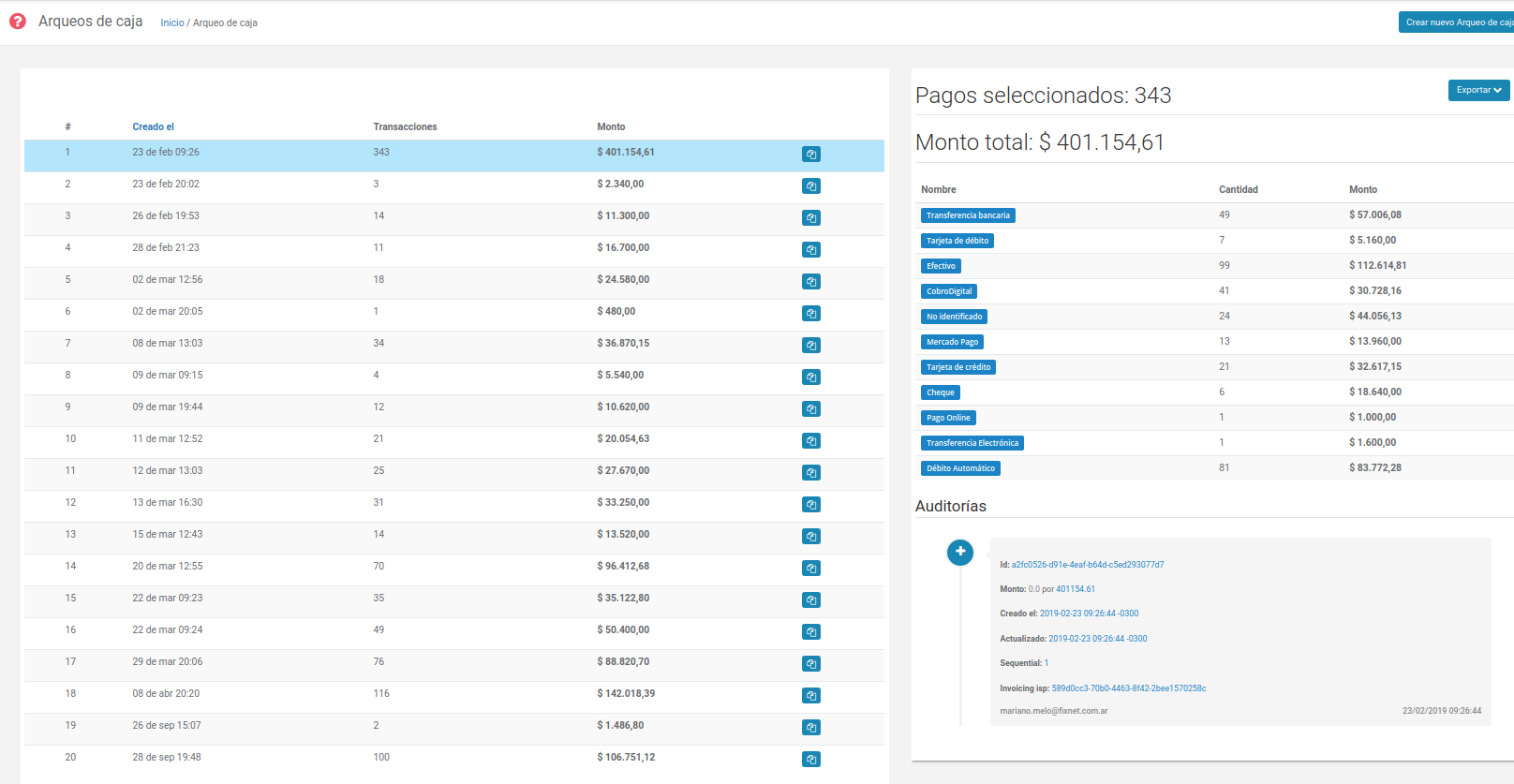1514x784 pixels.
Task: Open detail icon for row 5 ($ 24.580,00)
Action: tap(811, 282)
